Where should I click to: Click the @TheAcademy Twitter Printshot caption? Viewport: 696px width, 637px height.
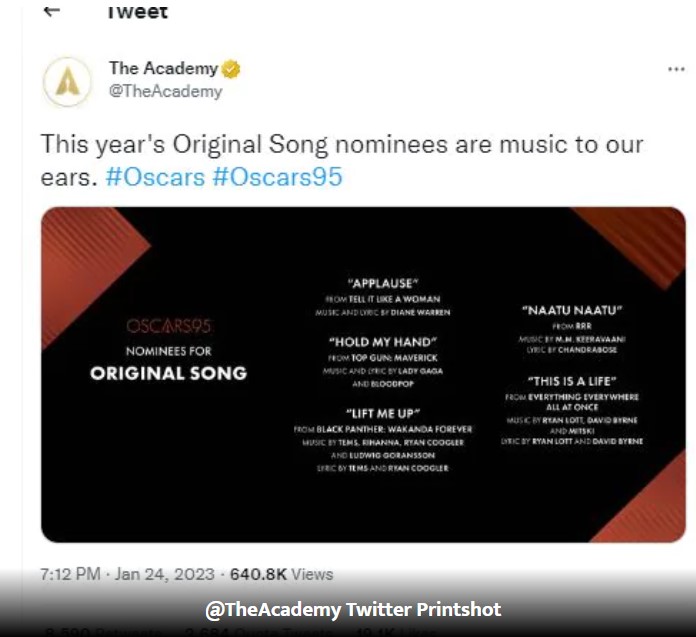[x=353, y=609]
